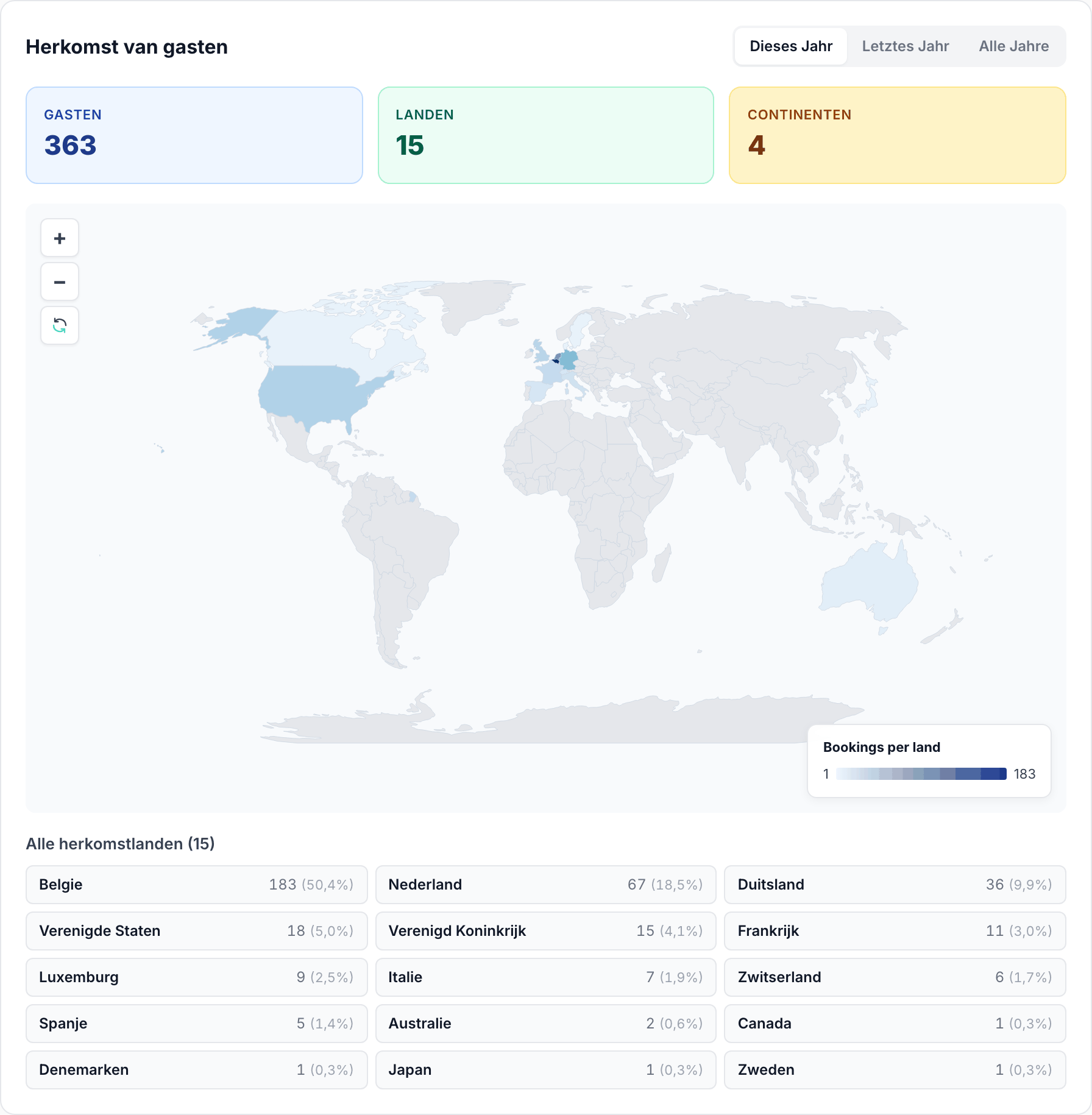
Task: Select the Canada 1 row
Action: click(895, 1024)
